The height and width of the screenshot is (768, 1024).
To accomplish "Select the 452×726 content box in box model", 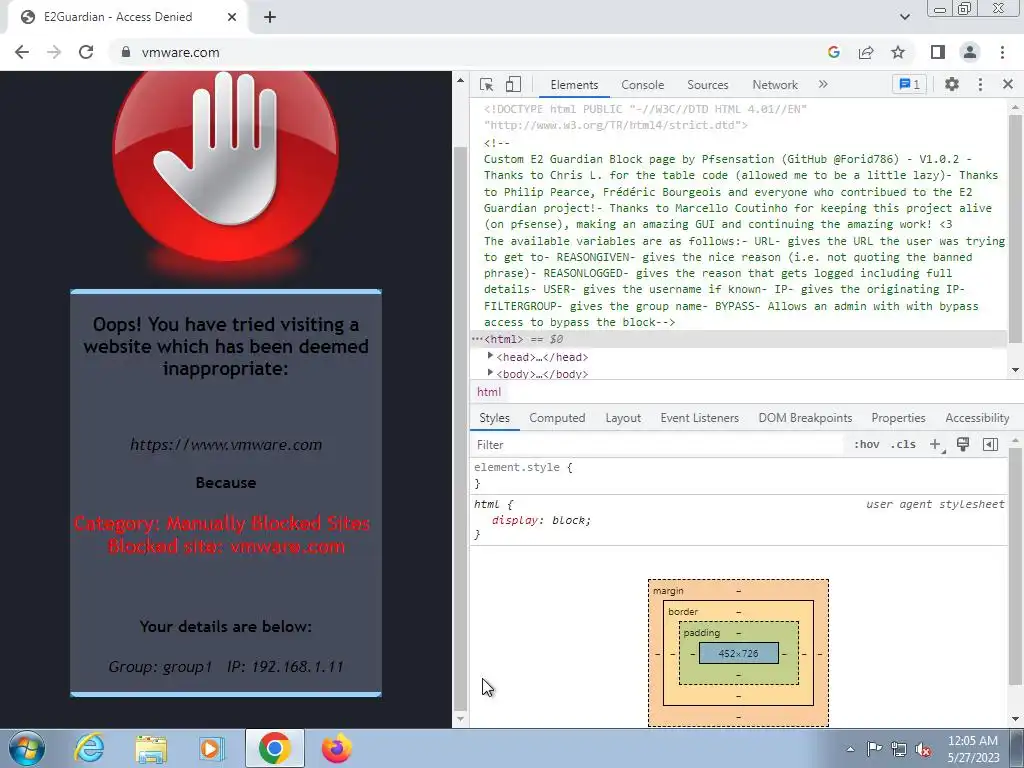I will (x=739, y=653).
